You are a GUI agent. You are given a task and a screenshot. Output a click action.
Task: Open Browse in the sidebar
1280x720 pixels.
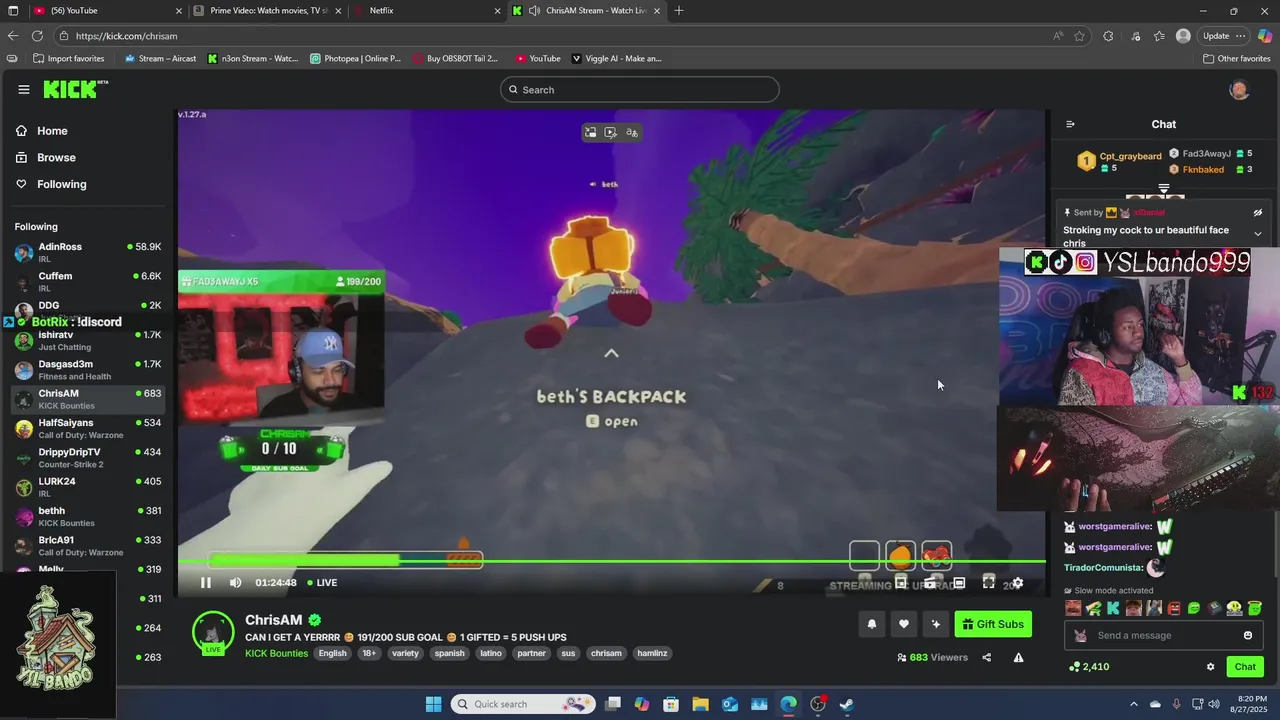coord(46,157)
